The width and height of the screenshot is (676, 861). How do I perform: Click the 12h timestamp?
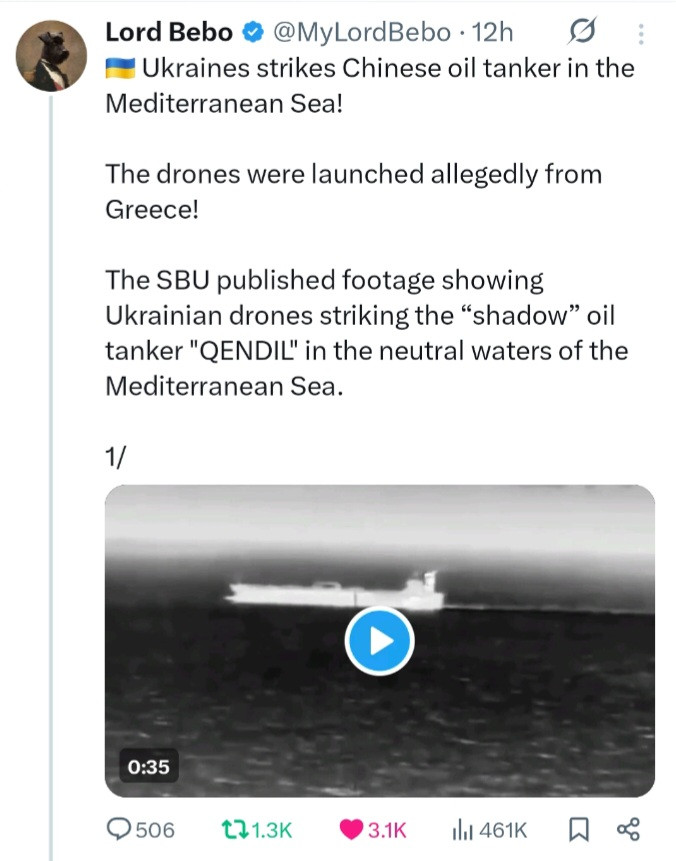492,33
